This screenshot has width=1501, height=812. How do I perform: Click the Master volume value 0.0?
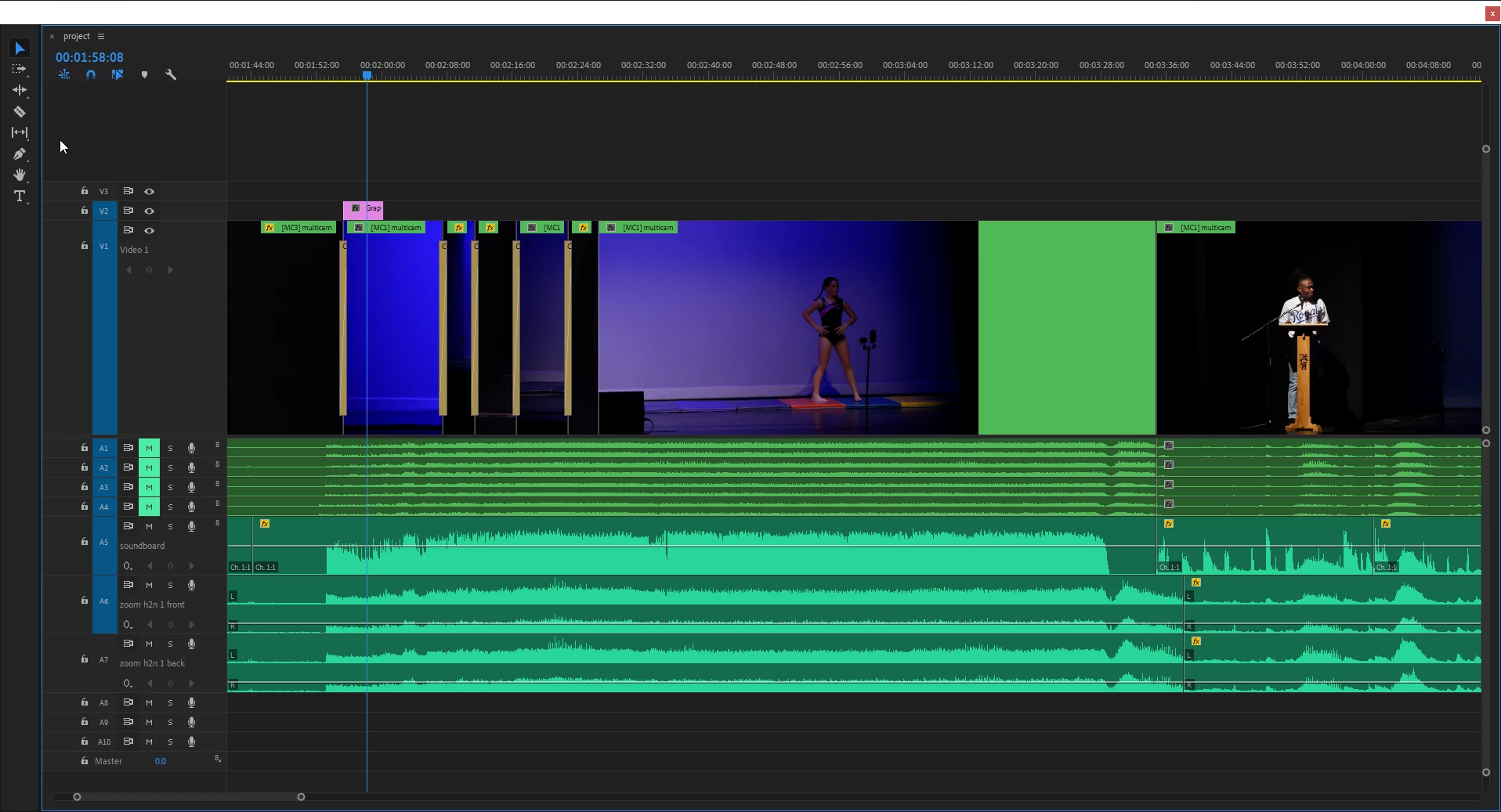click(160, 761)
